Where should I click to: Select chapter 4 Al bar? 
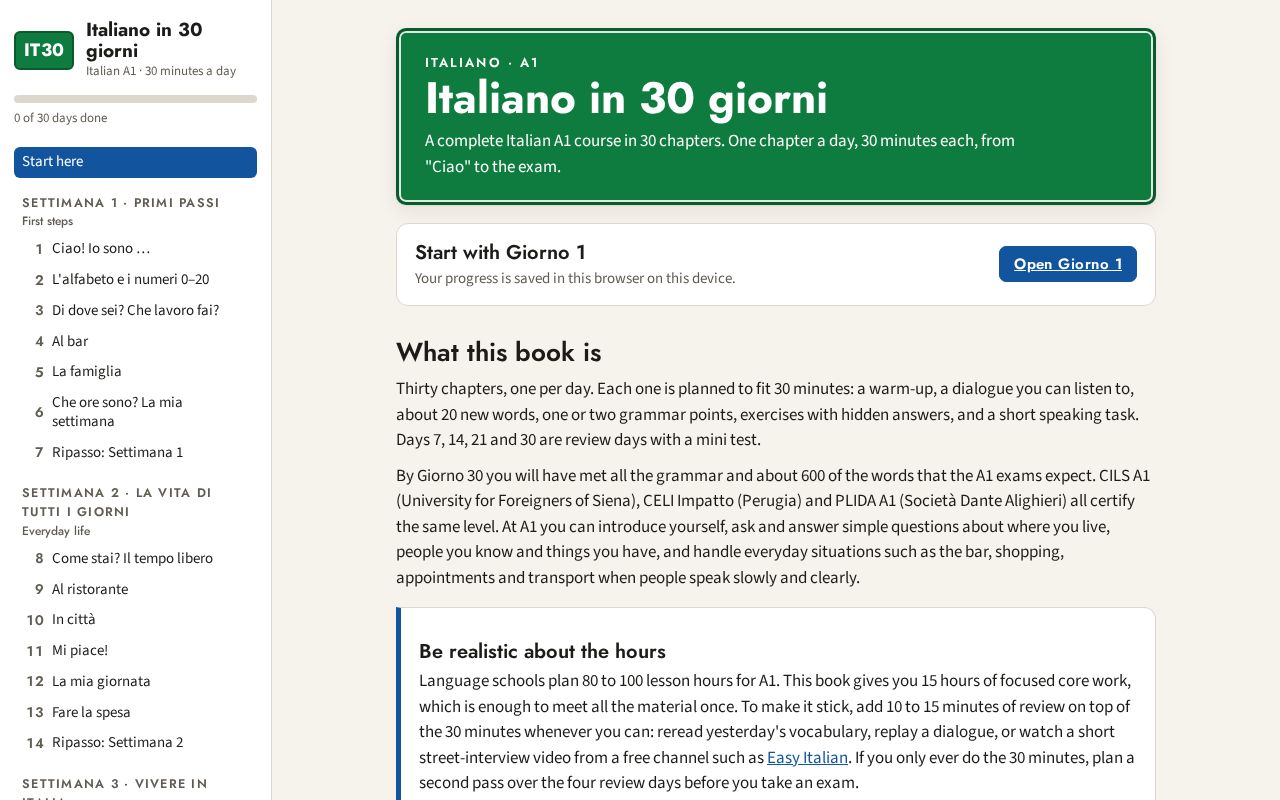(x=135, y=342)
